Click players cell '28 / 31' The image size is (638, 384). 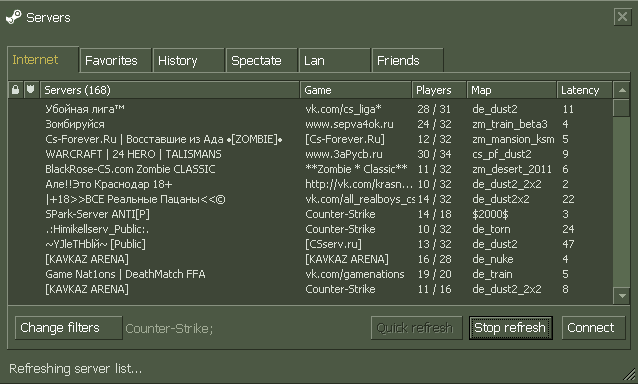pos(434,109)
